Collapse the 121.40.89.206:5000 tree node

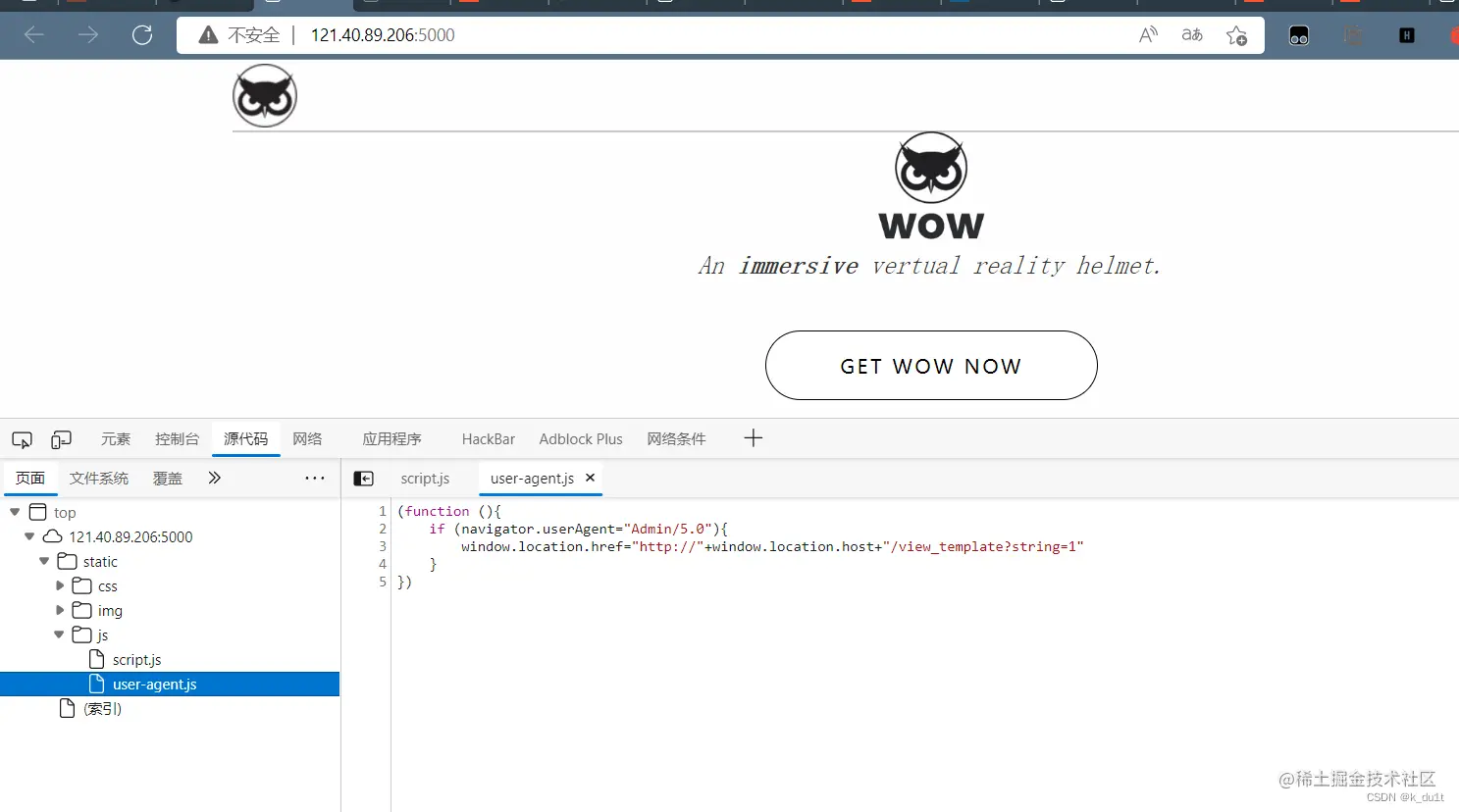tap(29, 536)
